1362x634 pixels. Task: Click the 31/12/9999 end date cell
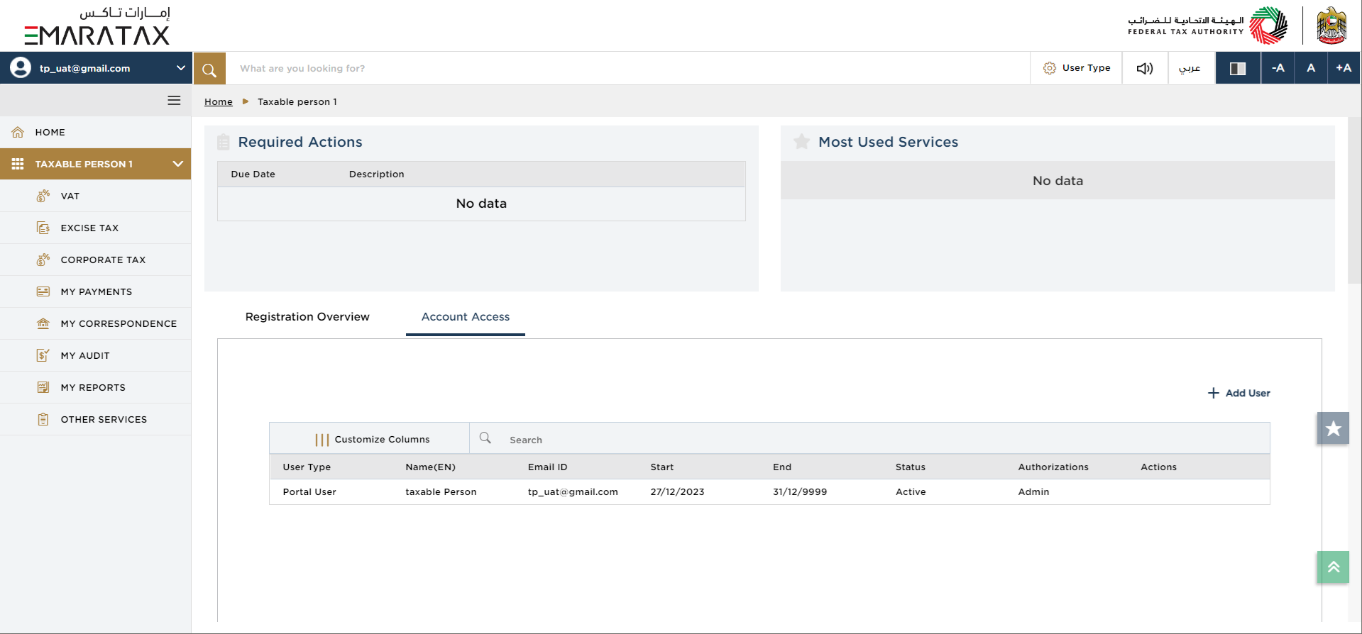(800, 492)
